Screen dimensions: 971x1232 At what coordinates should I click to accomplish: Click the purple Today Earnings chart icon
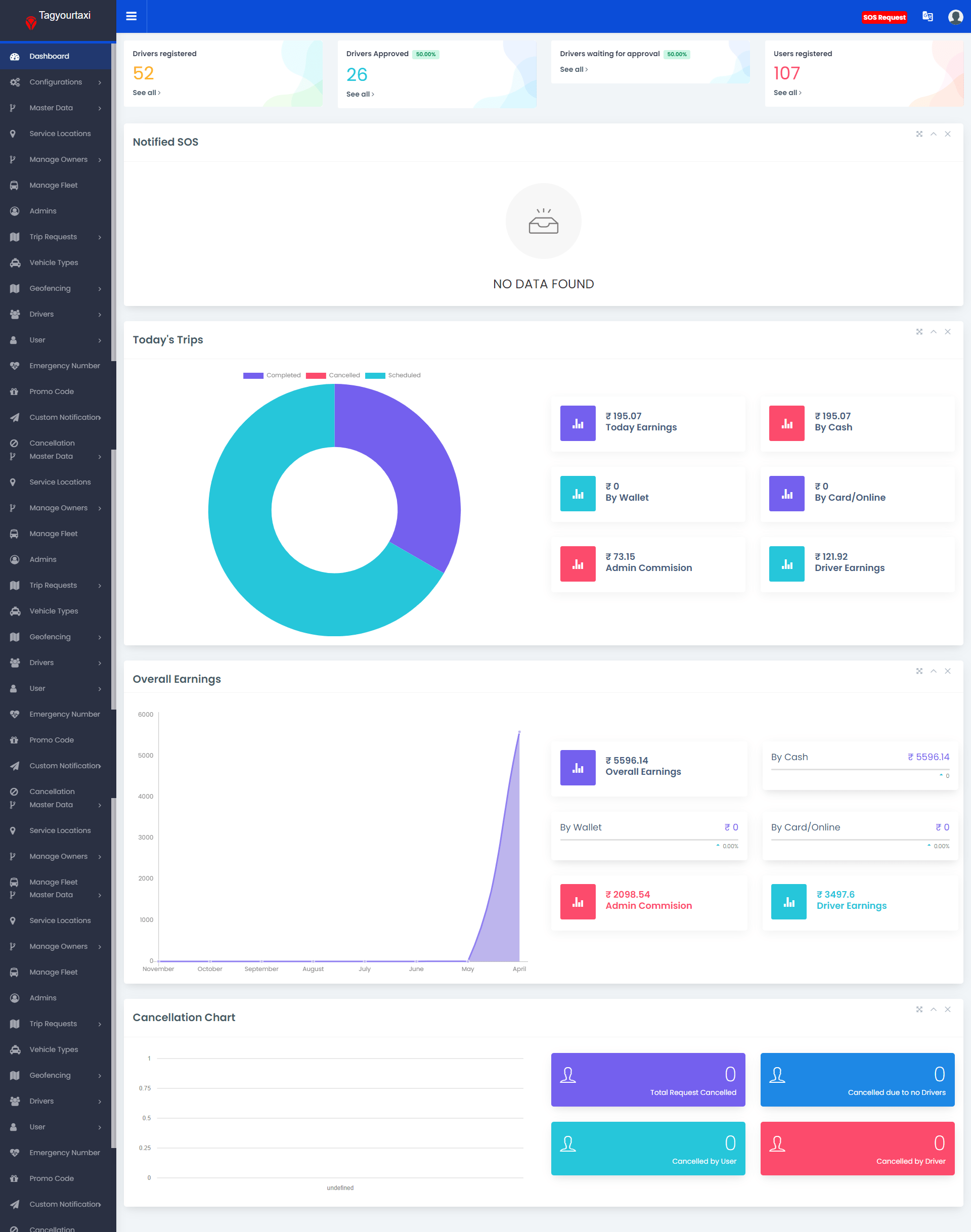(x=578, y=423)
